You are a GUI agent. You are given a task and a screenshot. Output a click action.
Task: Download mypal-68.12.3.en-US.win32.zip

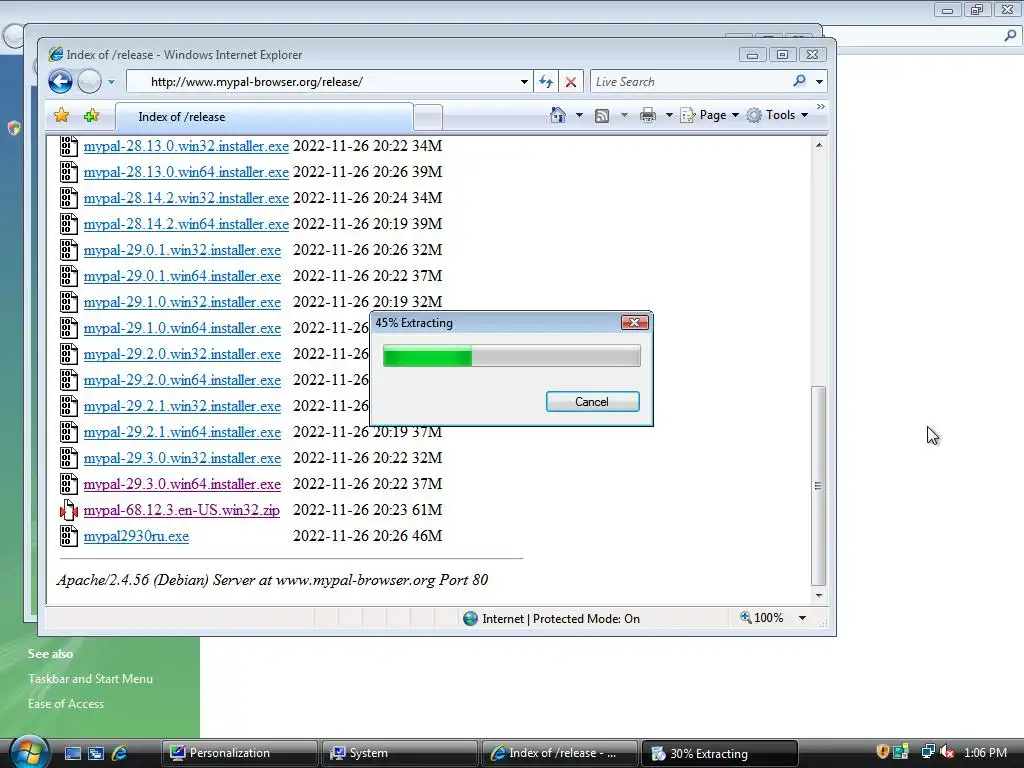pyautogui.click(x=182, y=510)
